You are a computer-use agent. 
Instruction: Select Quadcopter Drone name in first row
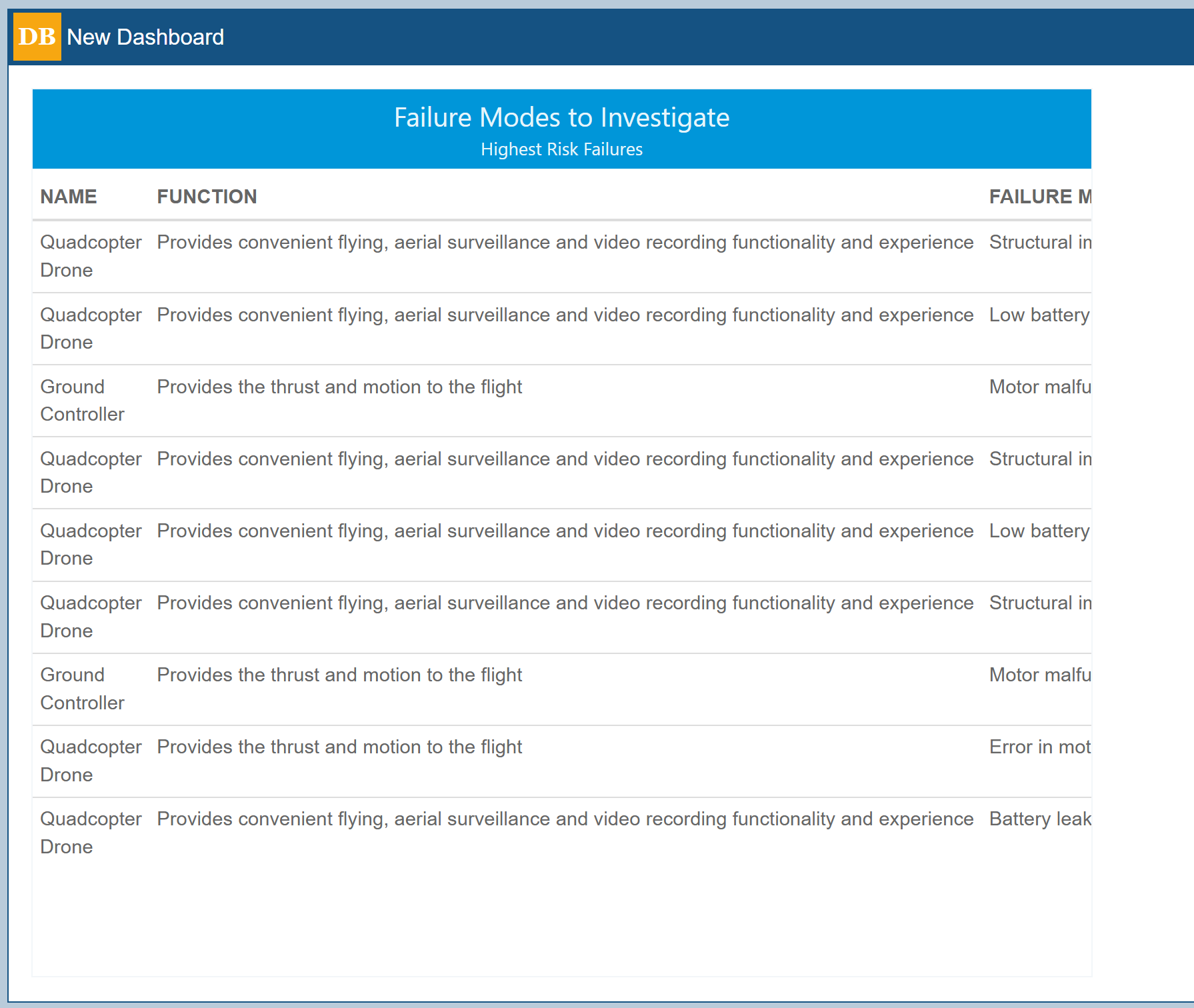coord(91,256)
